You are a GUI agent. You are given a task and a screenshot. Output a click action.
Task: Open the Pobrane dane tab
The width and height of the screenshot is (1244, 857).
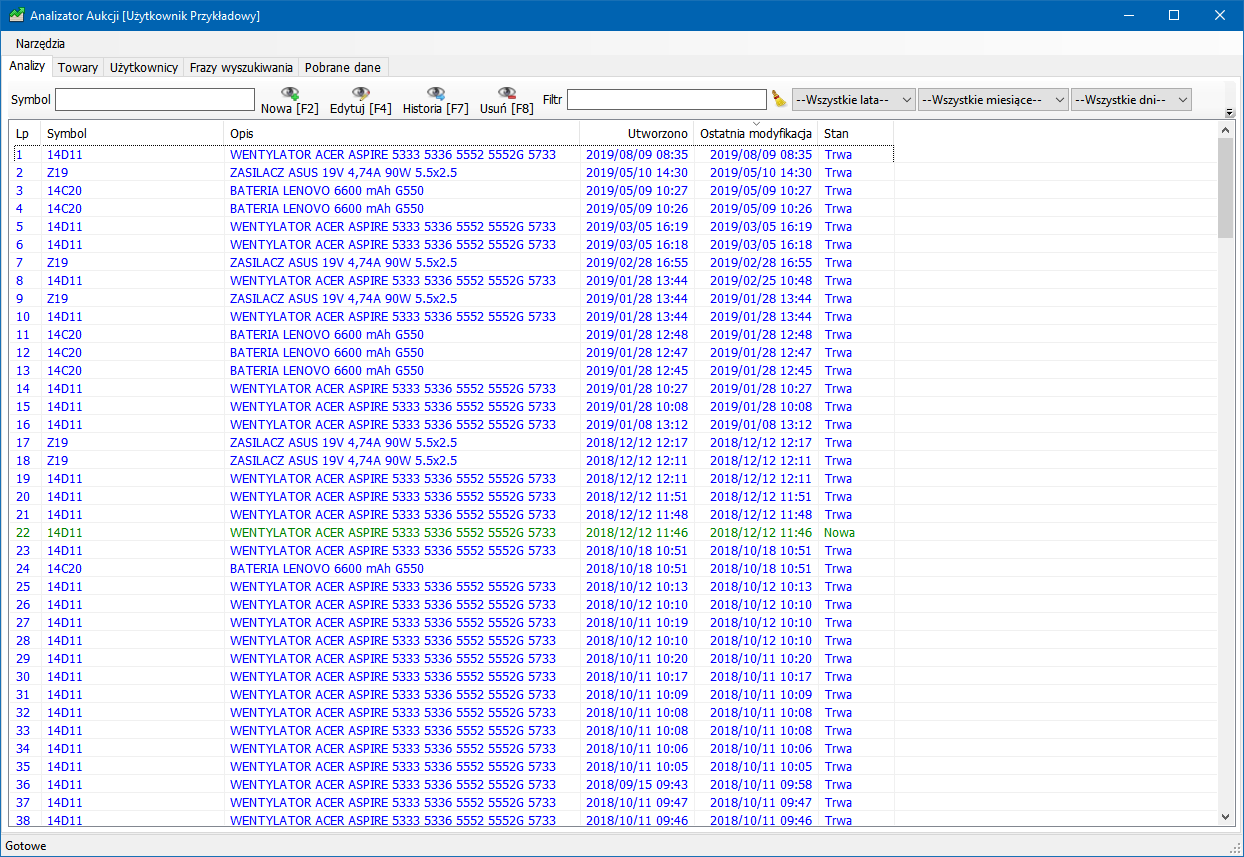(x=343, y=67)
